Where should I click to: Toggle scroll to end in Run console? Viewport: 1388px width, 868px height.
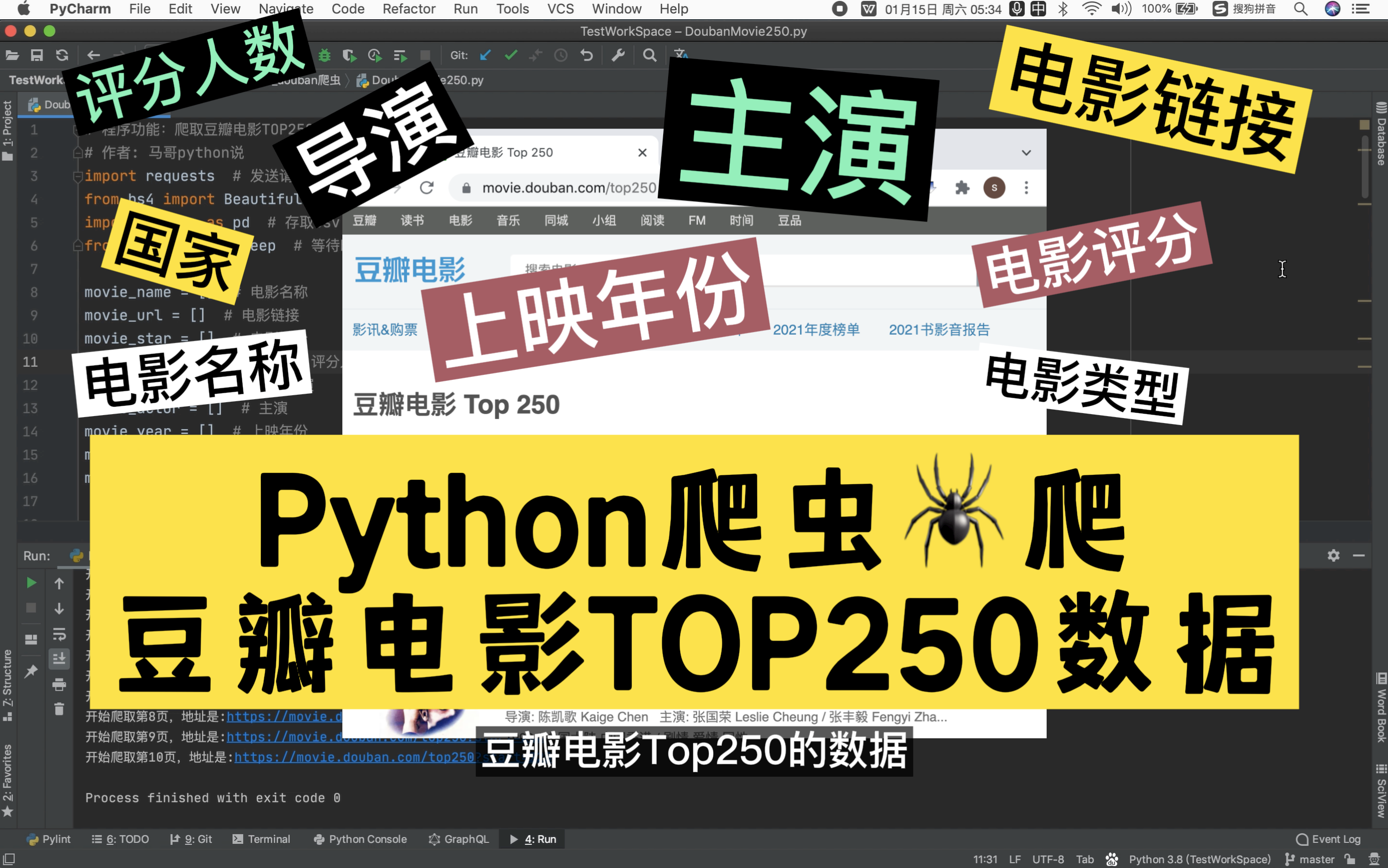tap(59, 659)
